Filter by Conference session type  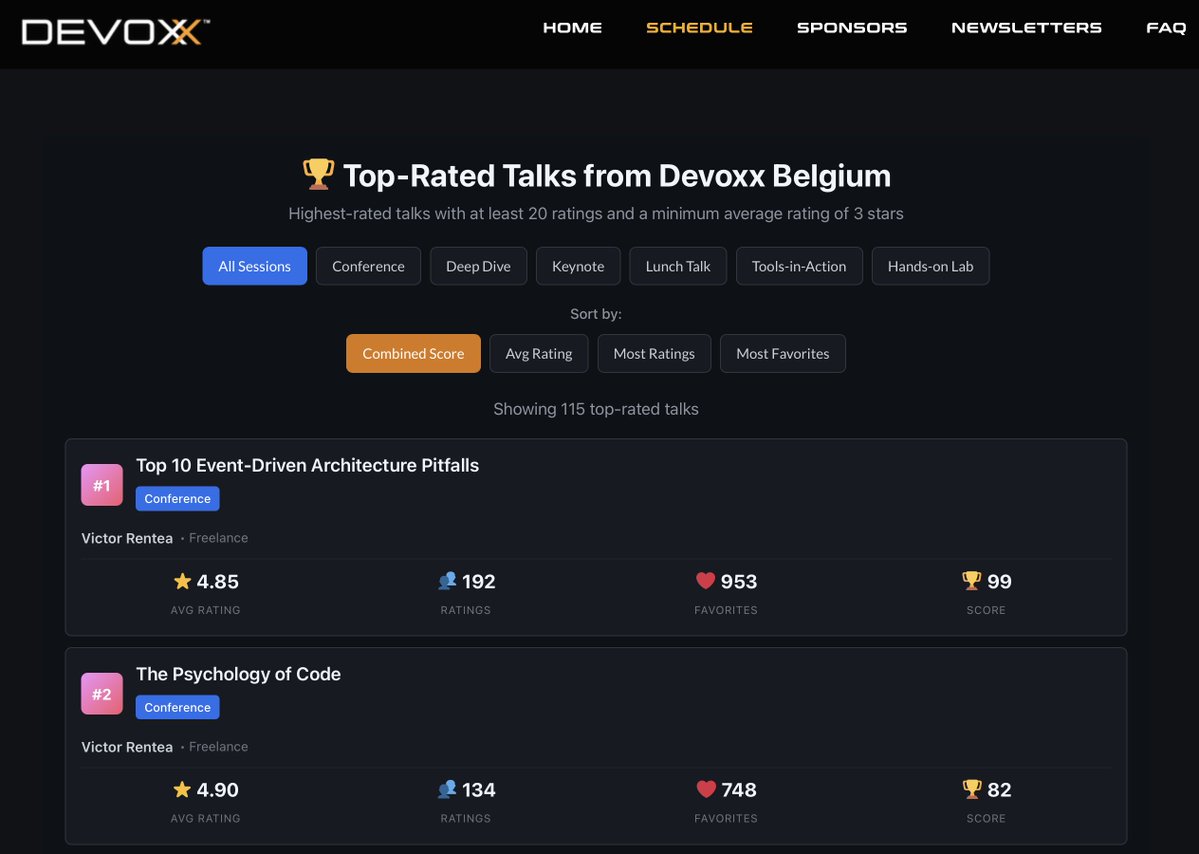tap(368, 266)
